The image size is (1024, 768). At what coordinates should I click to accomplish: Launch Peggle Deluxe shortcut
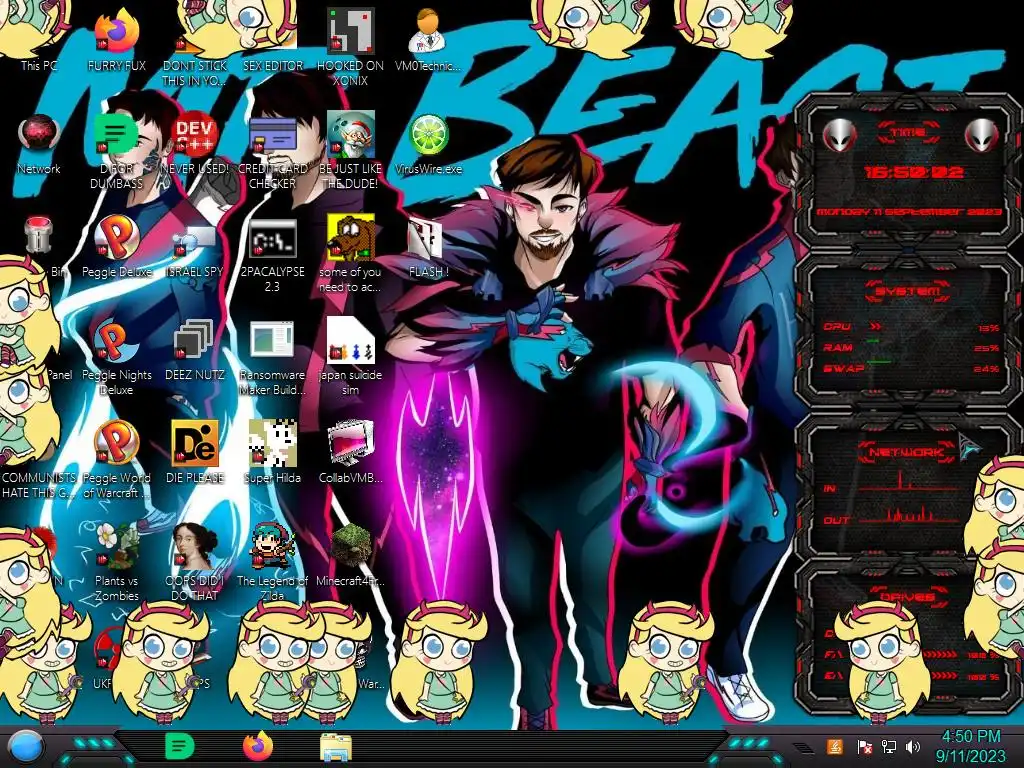[x=116, y=247]
